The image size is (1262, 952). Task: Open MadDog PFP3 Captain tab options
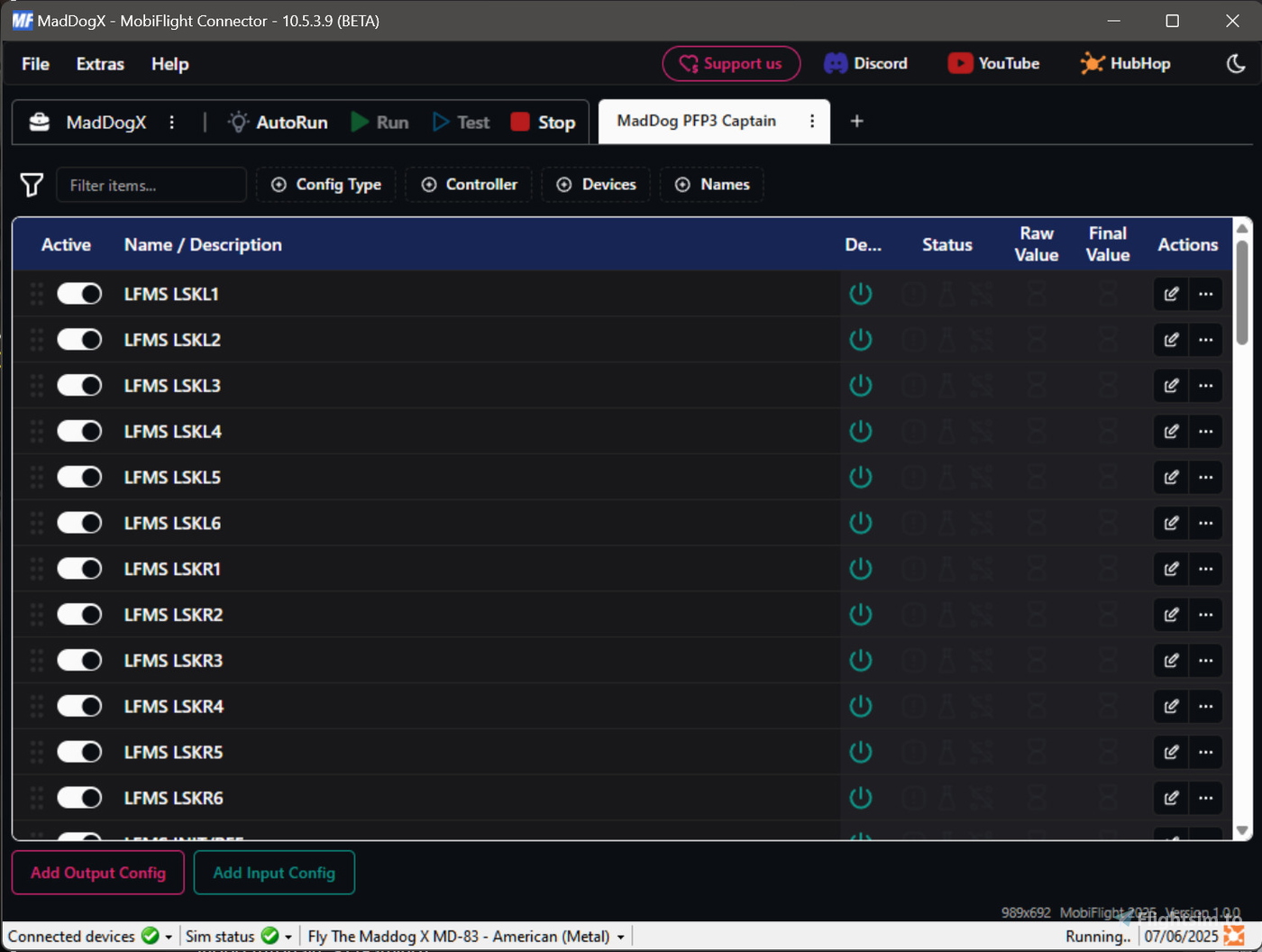(812, 121)
